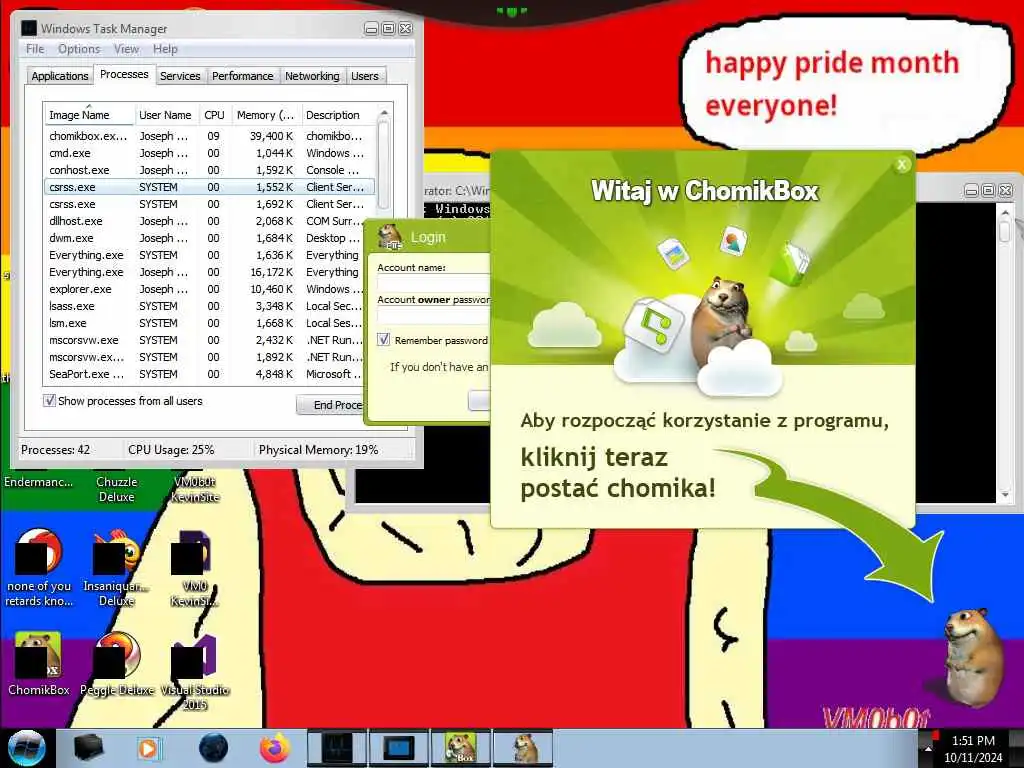1024x768 pixels.
Task: Click the Task Manager title bar icon
Action: click(x=29, y=28)
